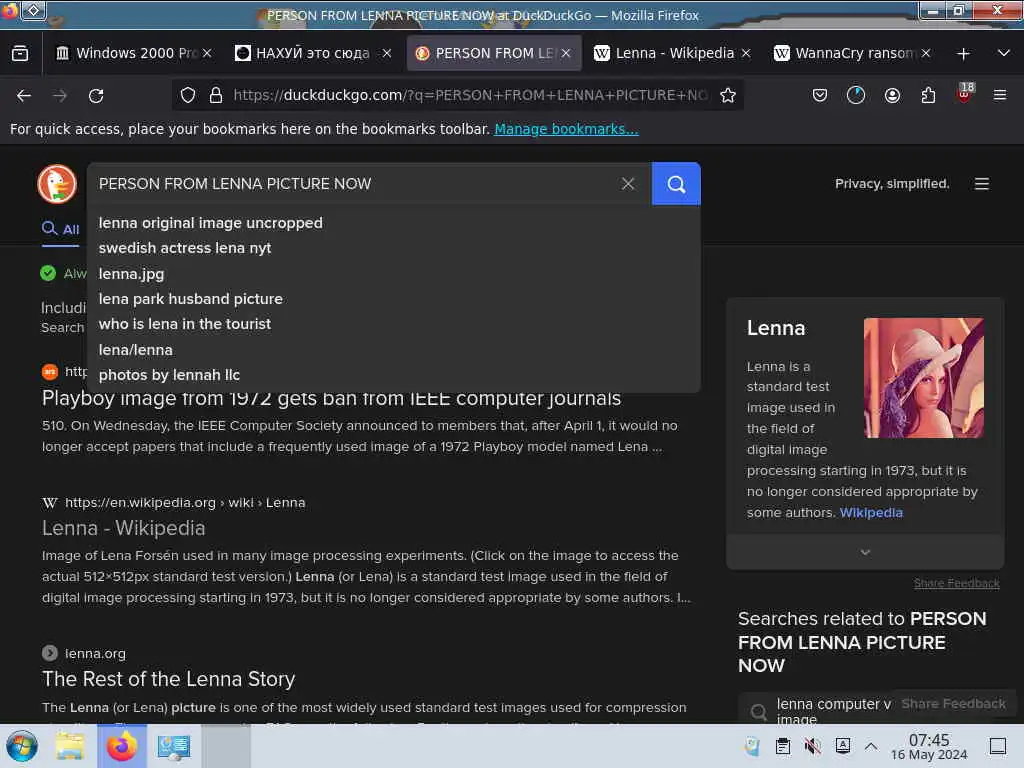The width and height of the screenshot is (1024, 768).
Task: Open the Extensions puzzle-piece icon
Action: pyautogui.click(x=928, y=95)
